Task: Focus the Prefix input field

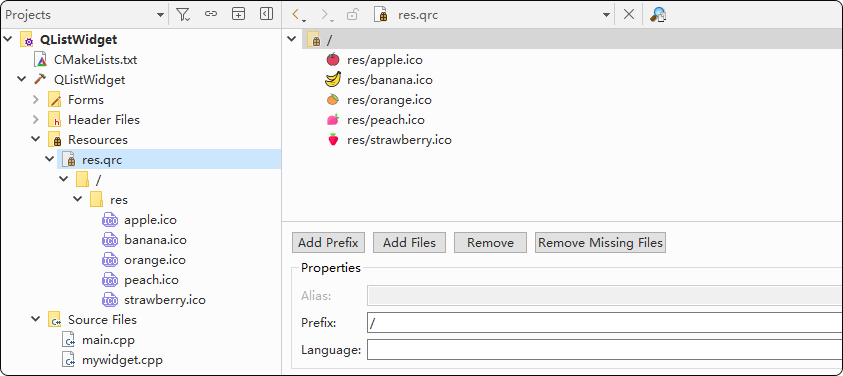Action: click(605, 323)
